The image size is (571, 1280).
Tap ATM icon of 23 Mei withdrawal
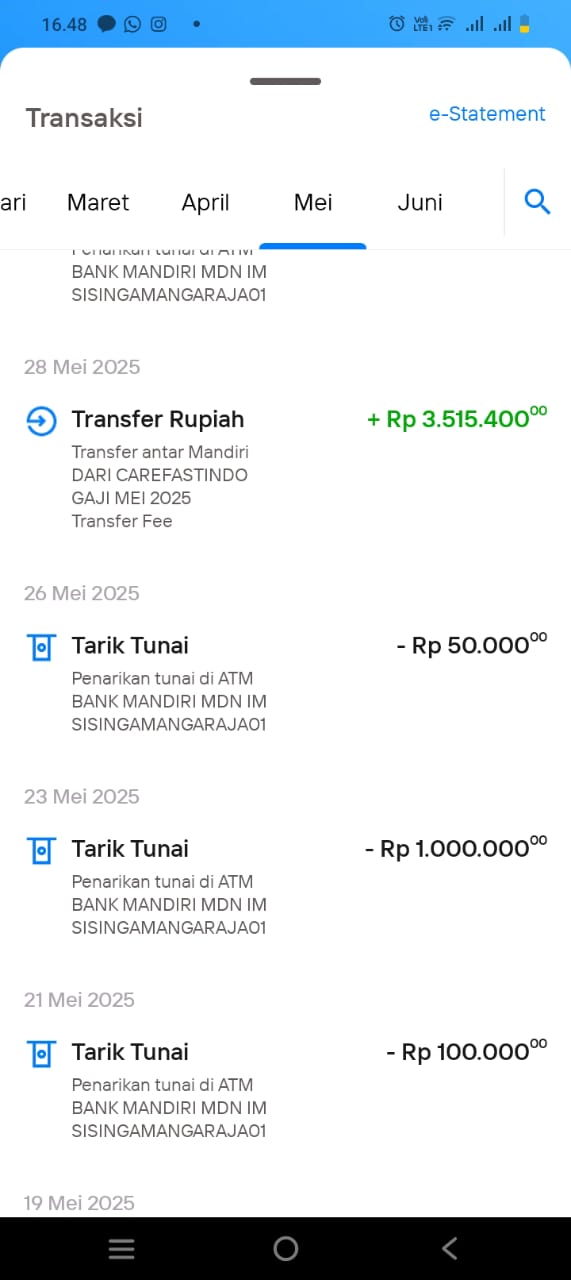pos(41,851)
